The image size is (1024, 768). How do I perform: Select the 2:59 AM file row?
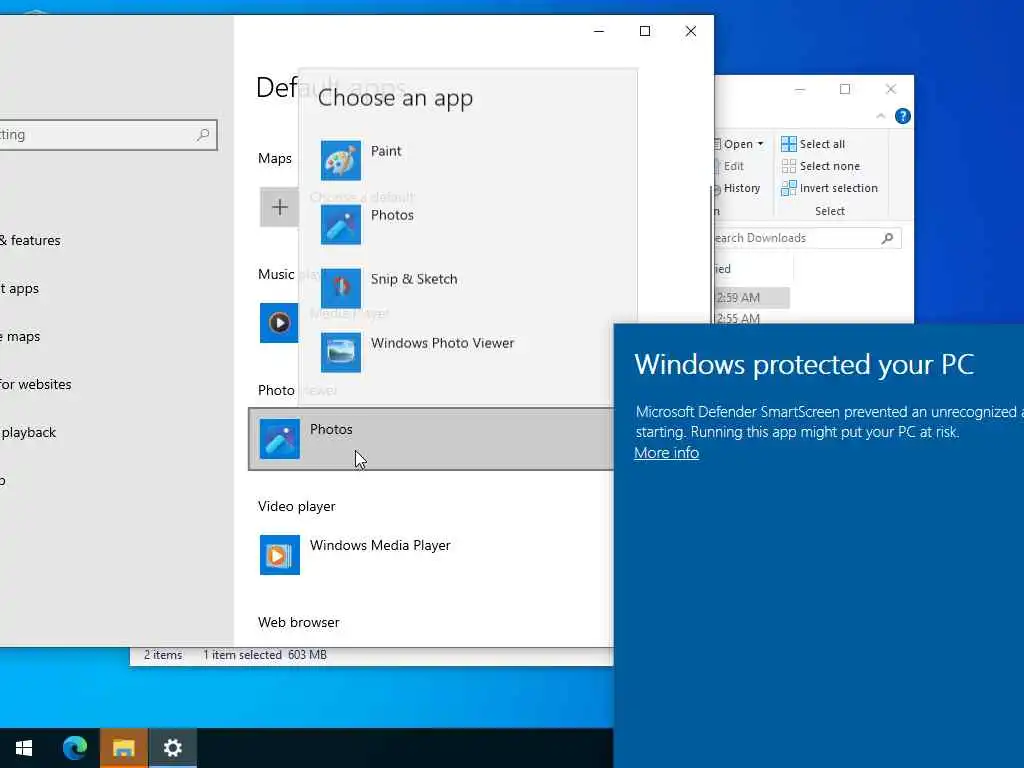pos(752,298)
